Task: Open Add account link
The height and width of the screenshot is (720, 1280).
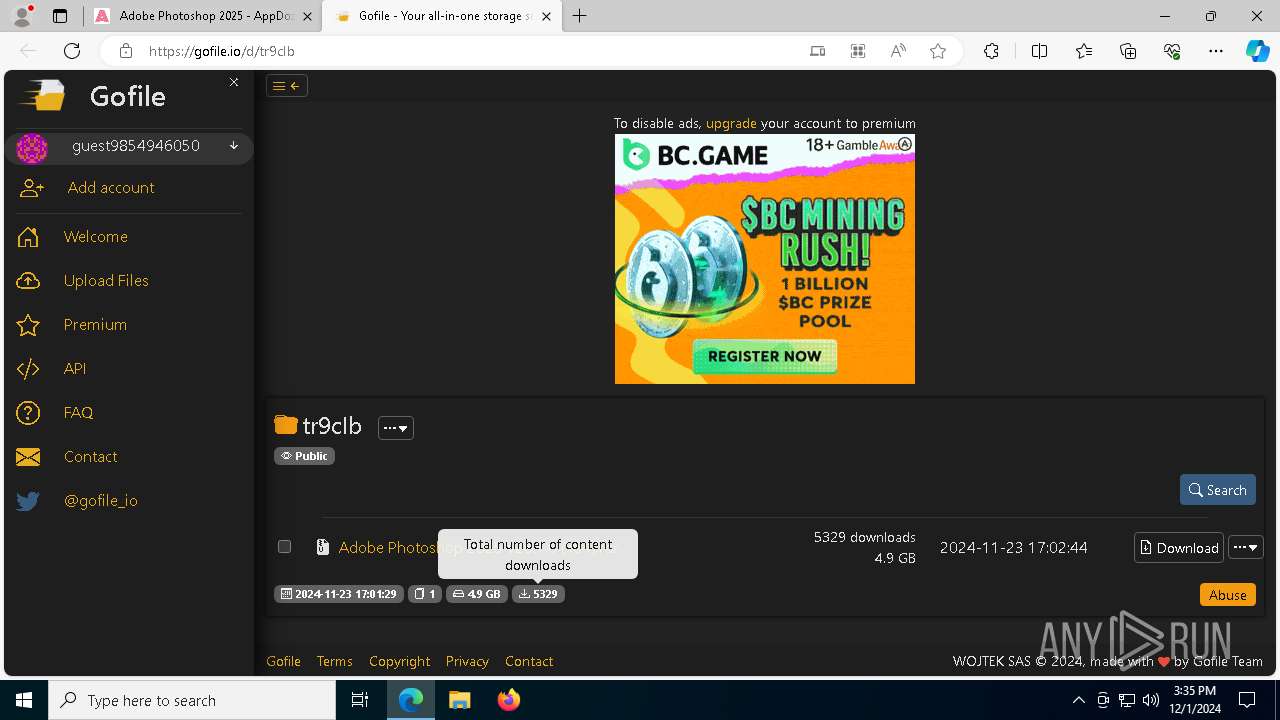Action: point(111,188)
